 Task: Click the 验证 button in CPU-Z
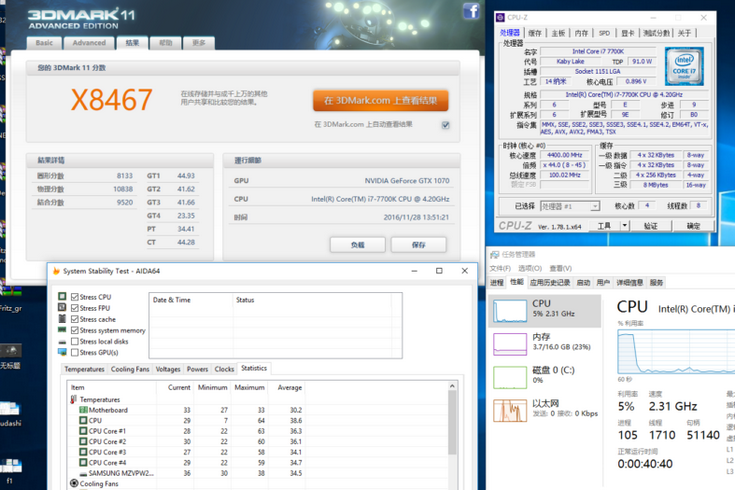(x=651, y=226)
